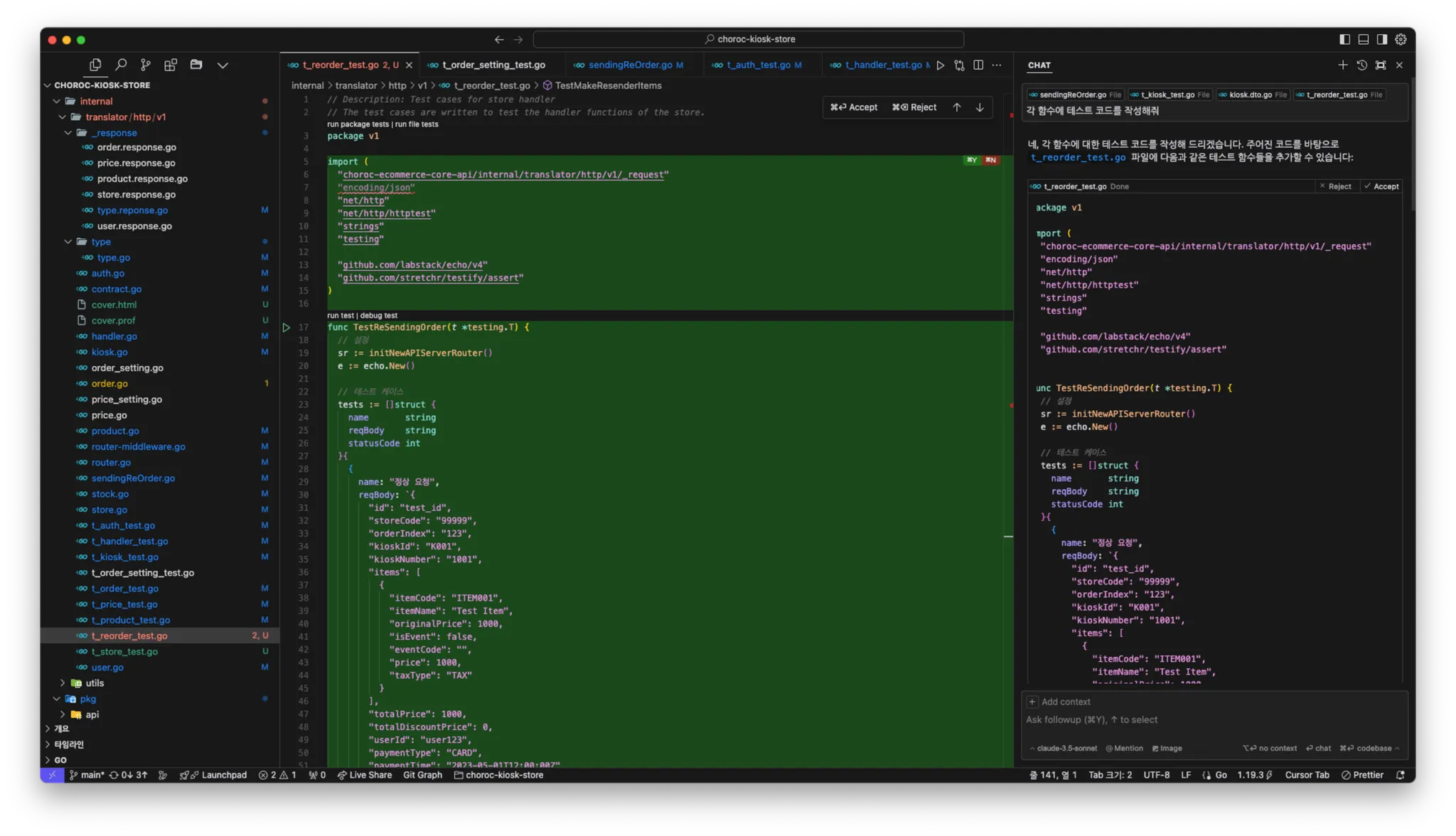Click 'run package tests' code lens

point(358,124)
